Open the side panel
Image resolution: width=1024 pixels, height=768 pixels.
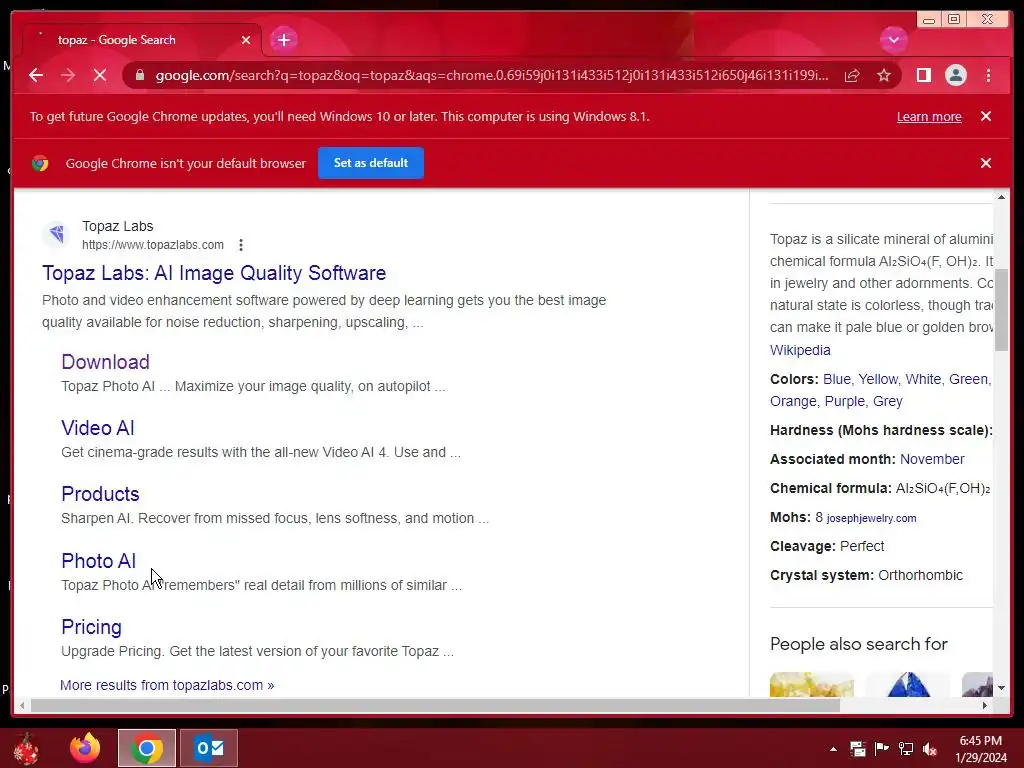(x=923, y=75)
